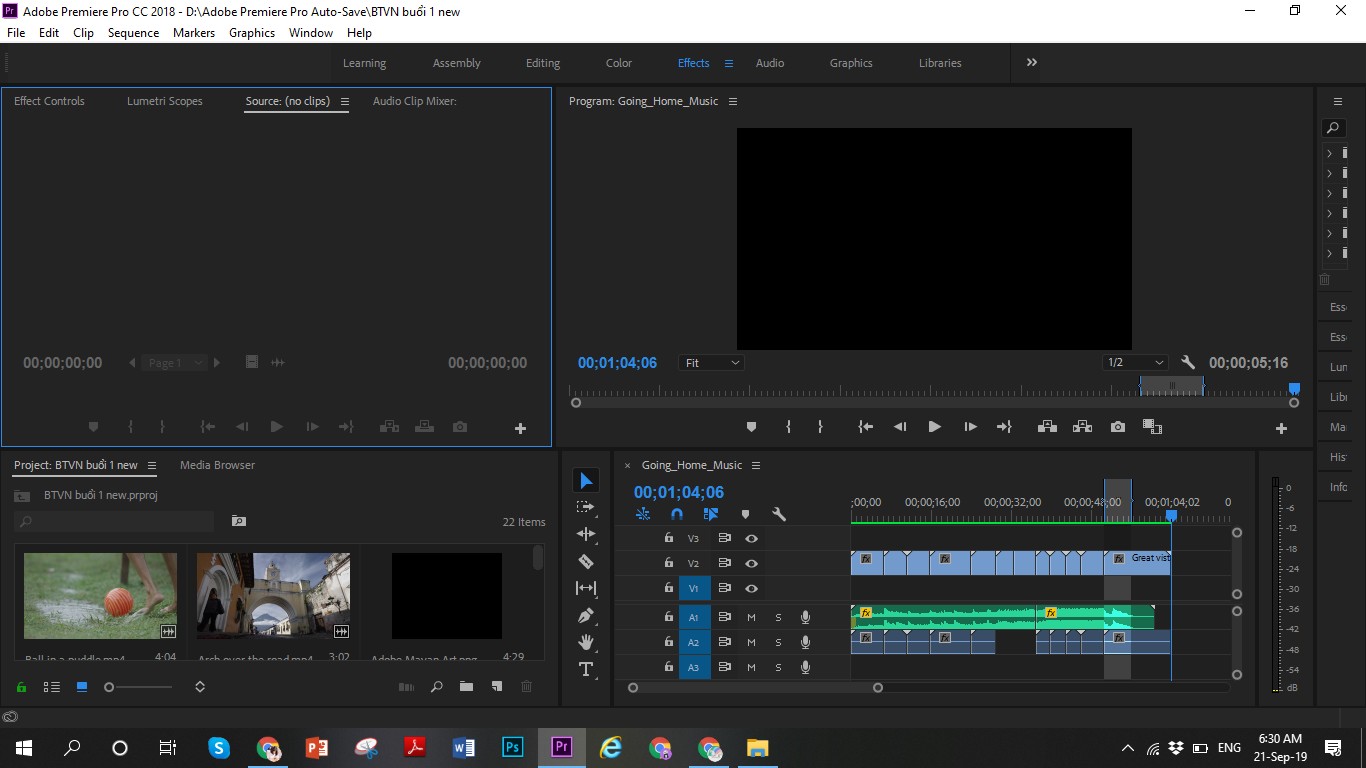1366x768 pixels.
Task: Open timeline display settings wrench
Action: pos(779,514)
